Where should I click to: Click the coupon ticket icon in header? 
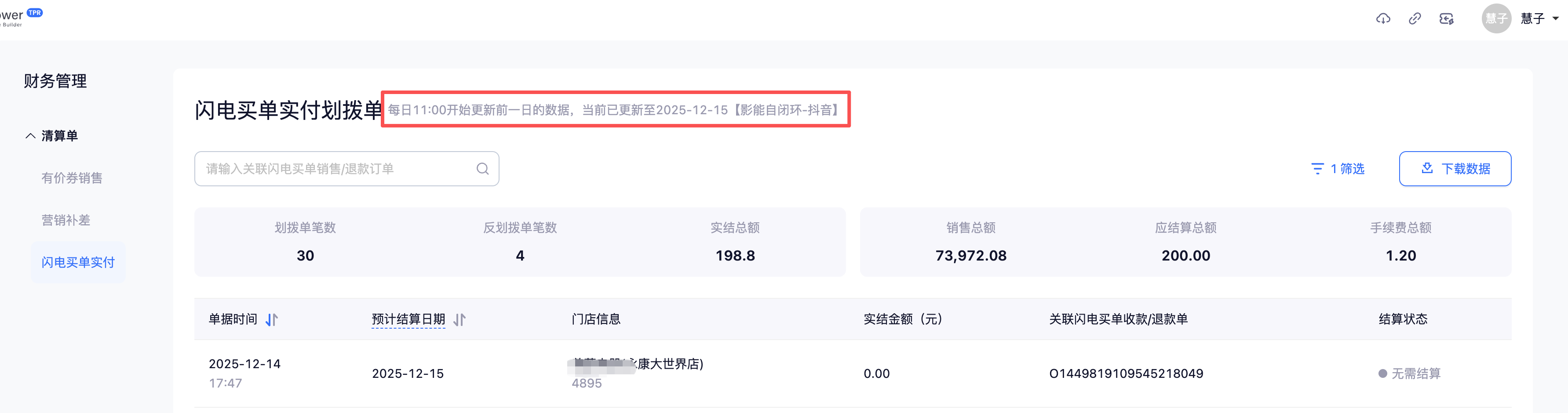1446,19
